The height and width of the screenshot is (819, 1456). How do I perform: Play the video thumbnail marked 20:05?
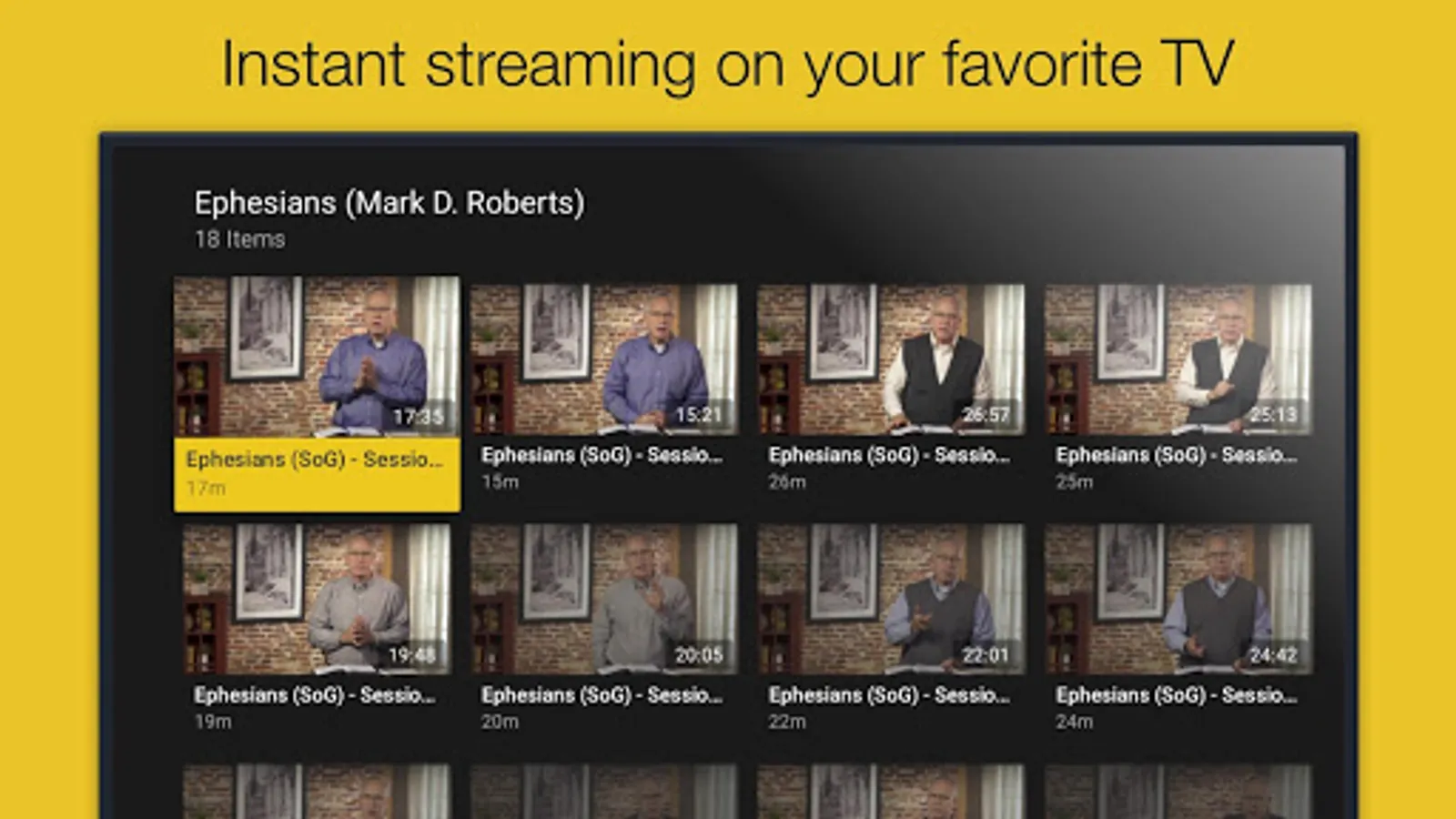click(x=604, y=599)
